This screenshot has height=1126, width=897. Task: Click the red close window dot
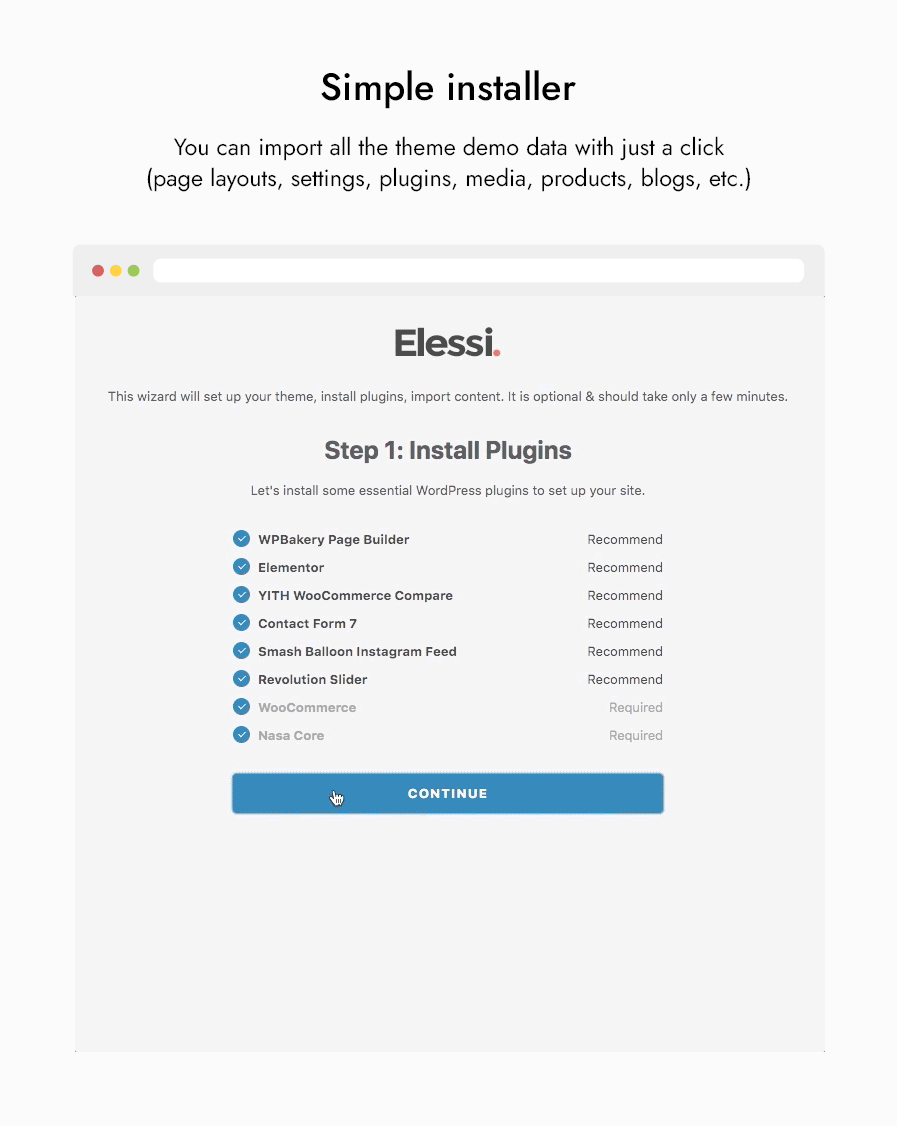(98, 271)
